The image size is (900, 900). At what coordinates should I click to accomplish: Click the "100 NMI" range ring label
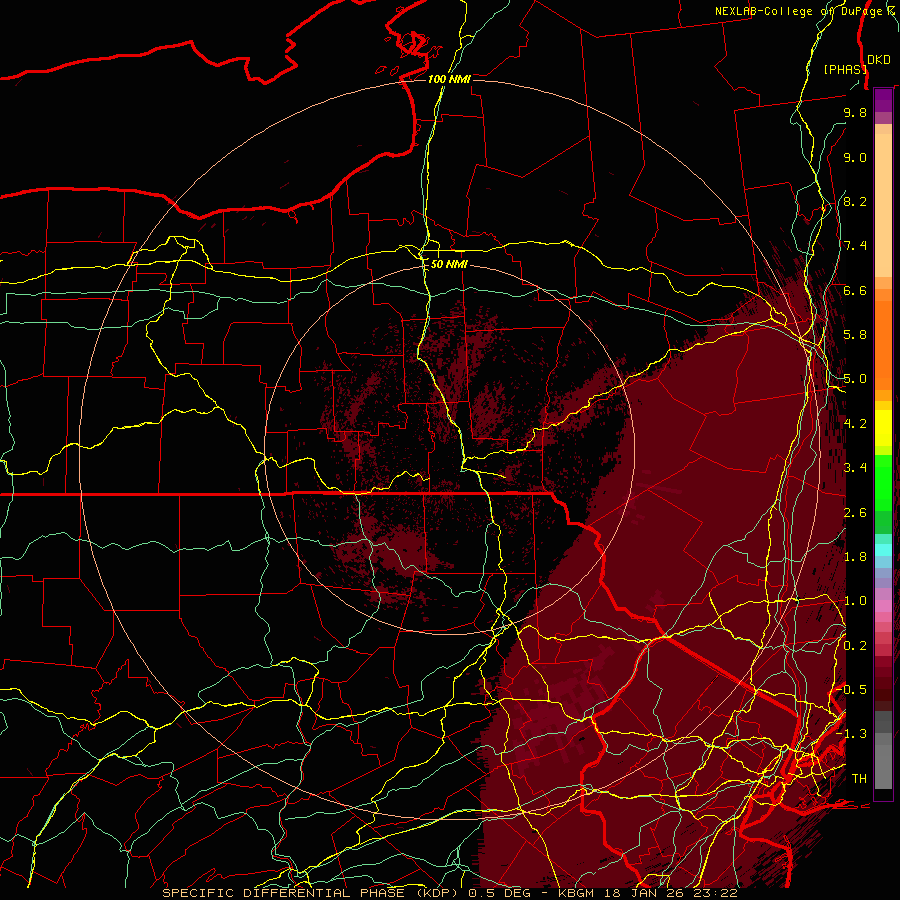(449, 79)
